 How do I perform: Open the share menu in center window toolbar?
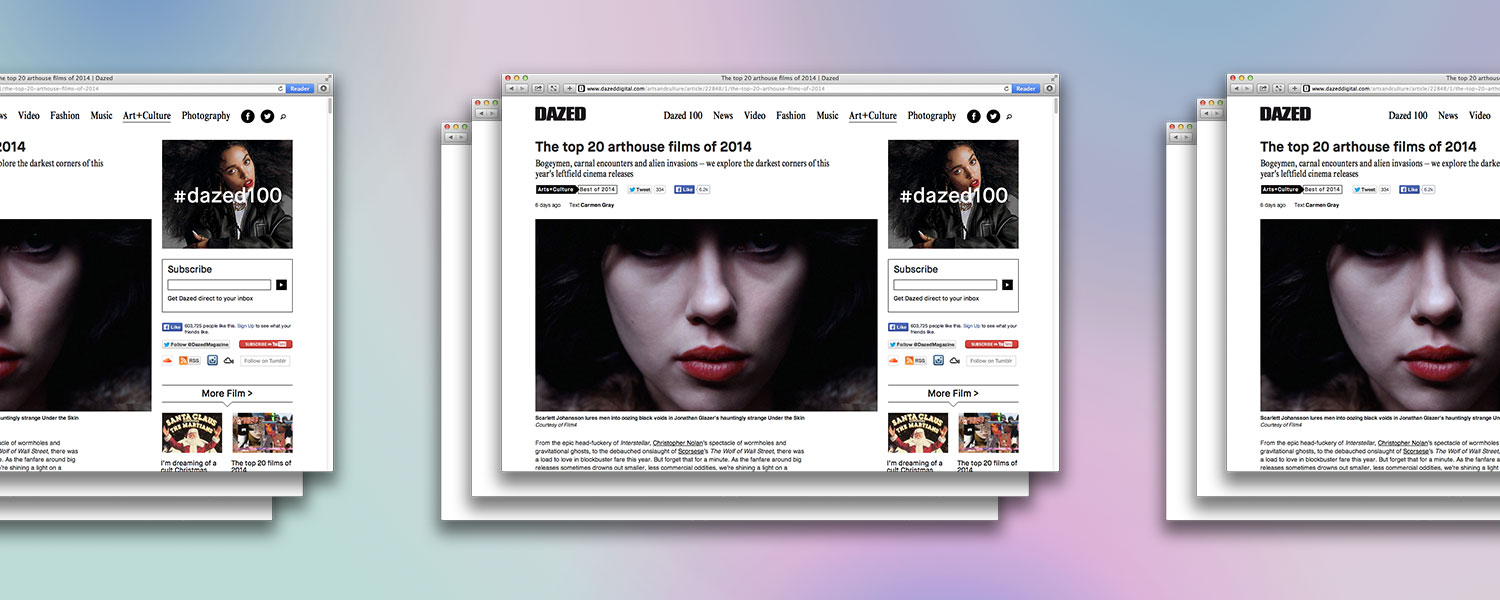point(538,89)
